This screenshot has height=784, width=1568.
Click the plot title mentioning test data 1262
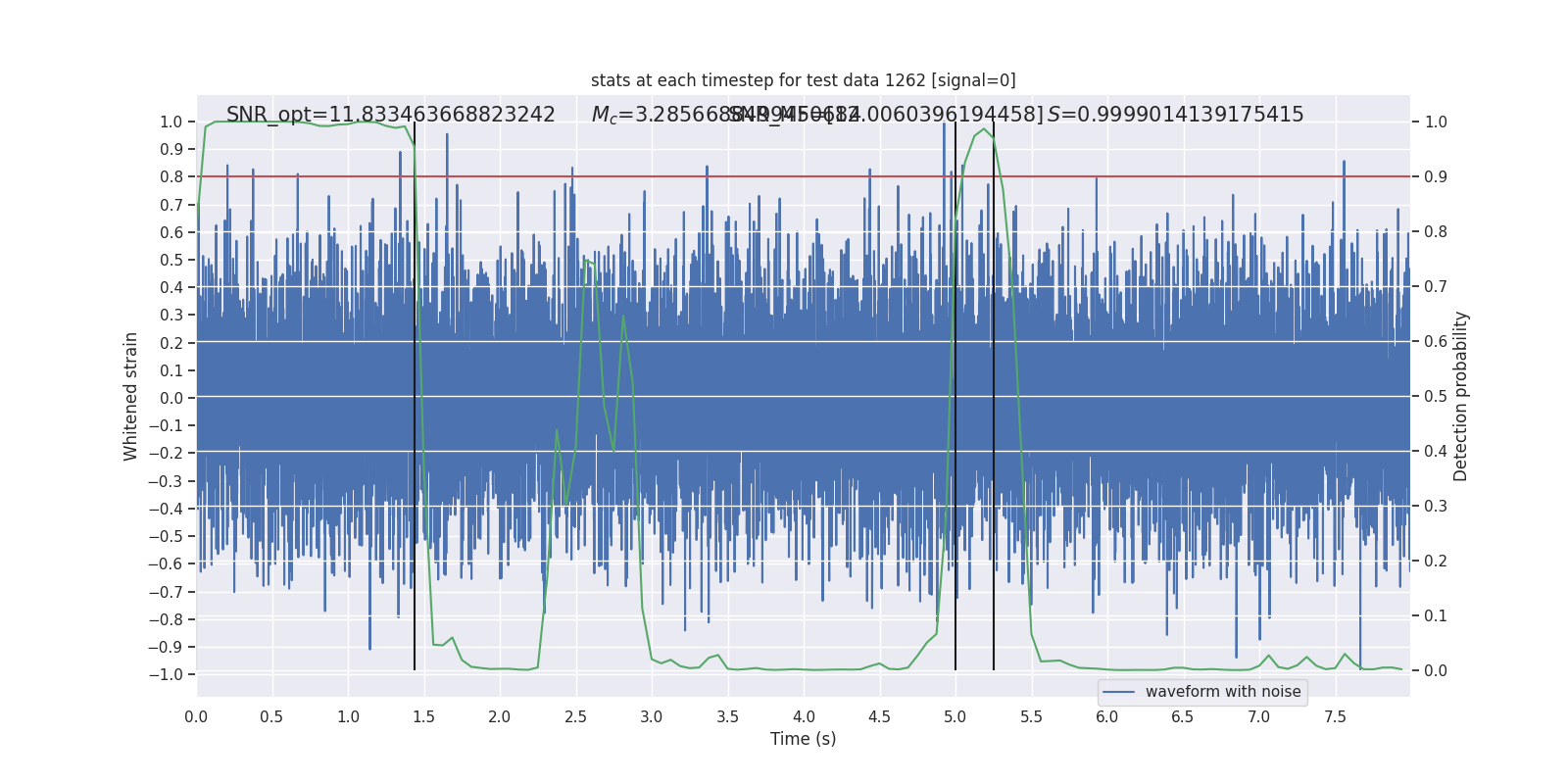click(803, 80)
